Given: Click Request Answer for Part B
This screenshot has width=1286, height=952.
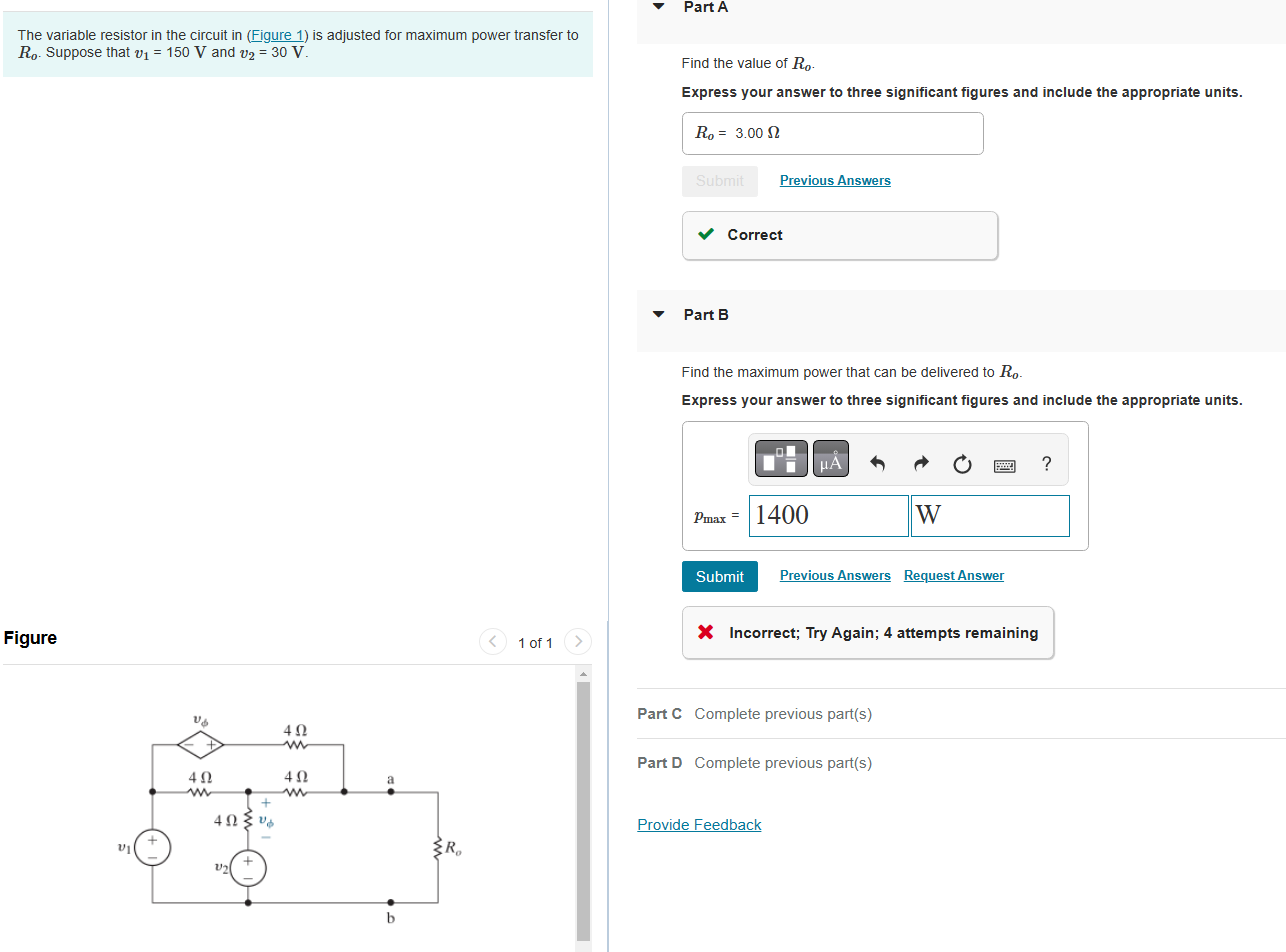Looking at the screenshot, I should 953,575.
